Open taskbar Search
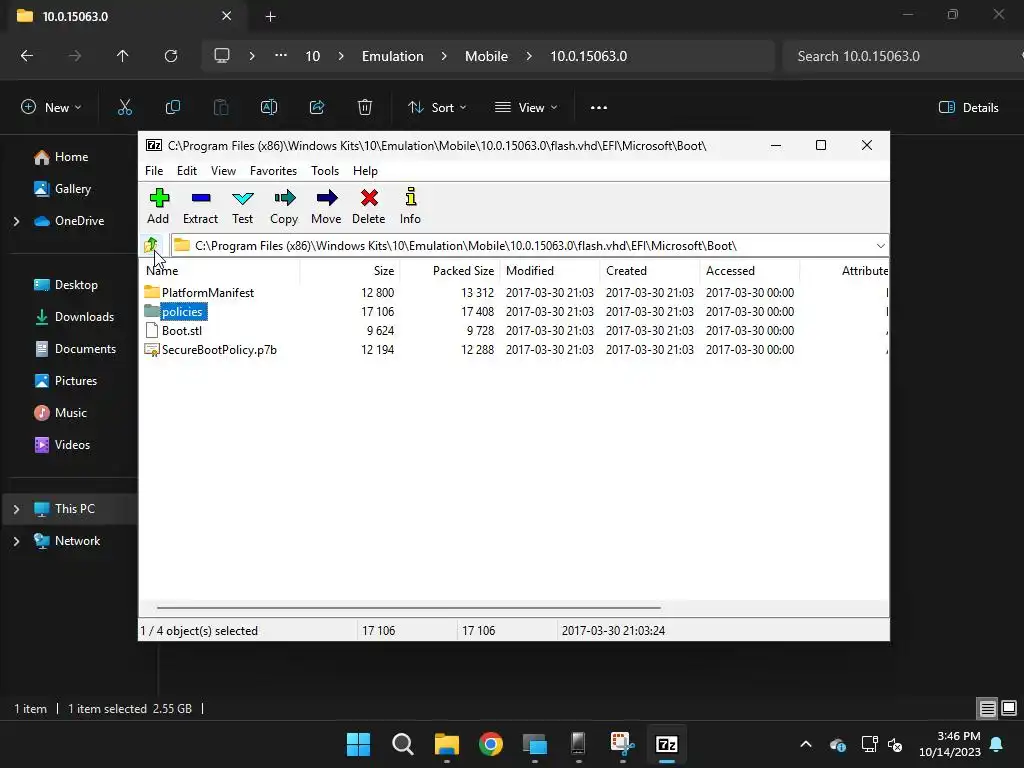The width and height of the screenshot is (1024, 768). [x=402, y=744]
